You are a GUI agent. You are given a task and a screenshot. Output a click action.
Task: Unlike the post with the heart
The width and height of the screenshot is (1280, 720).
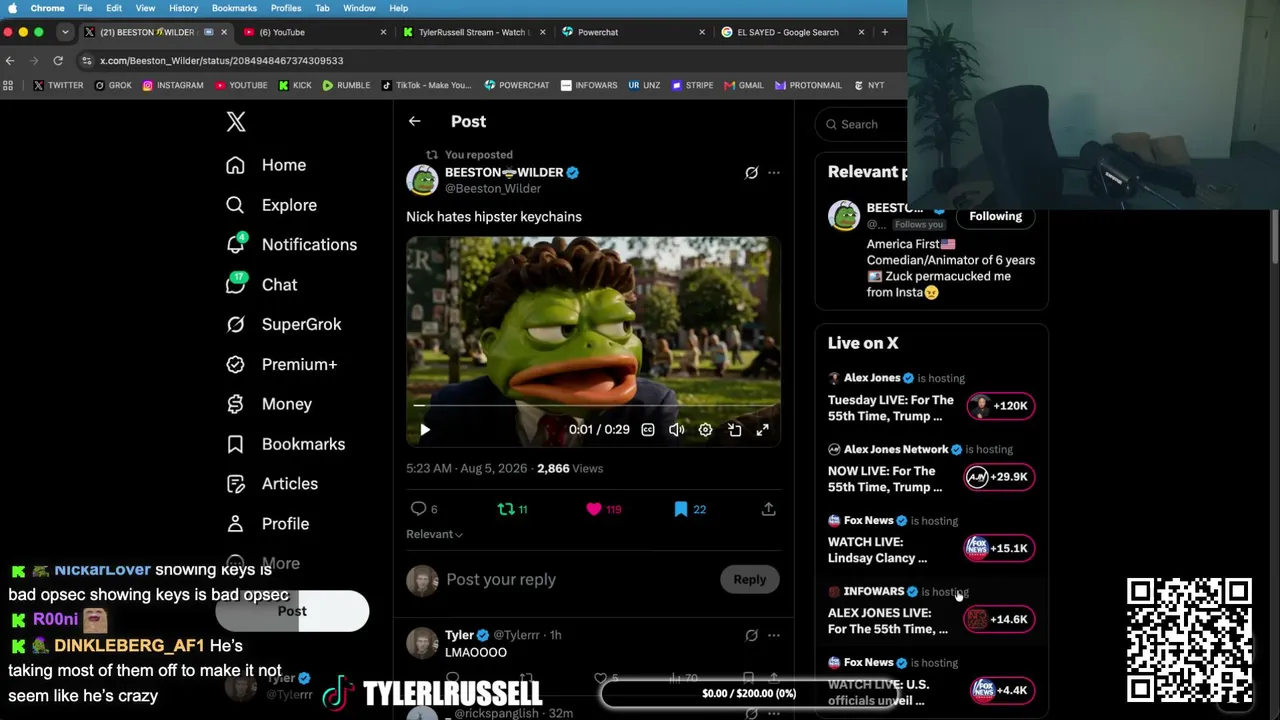[594, 509]
